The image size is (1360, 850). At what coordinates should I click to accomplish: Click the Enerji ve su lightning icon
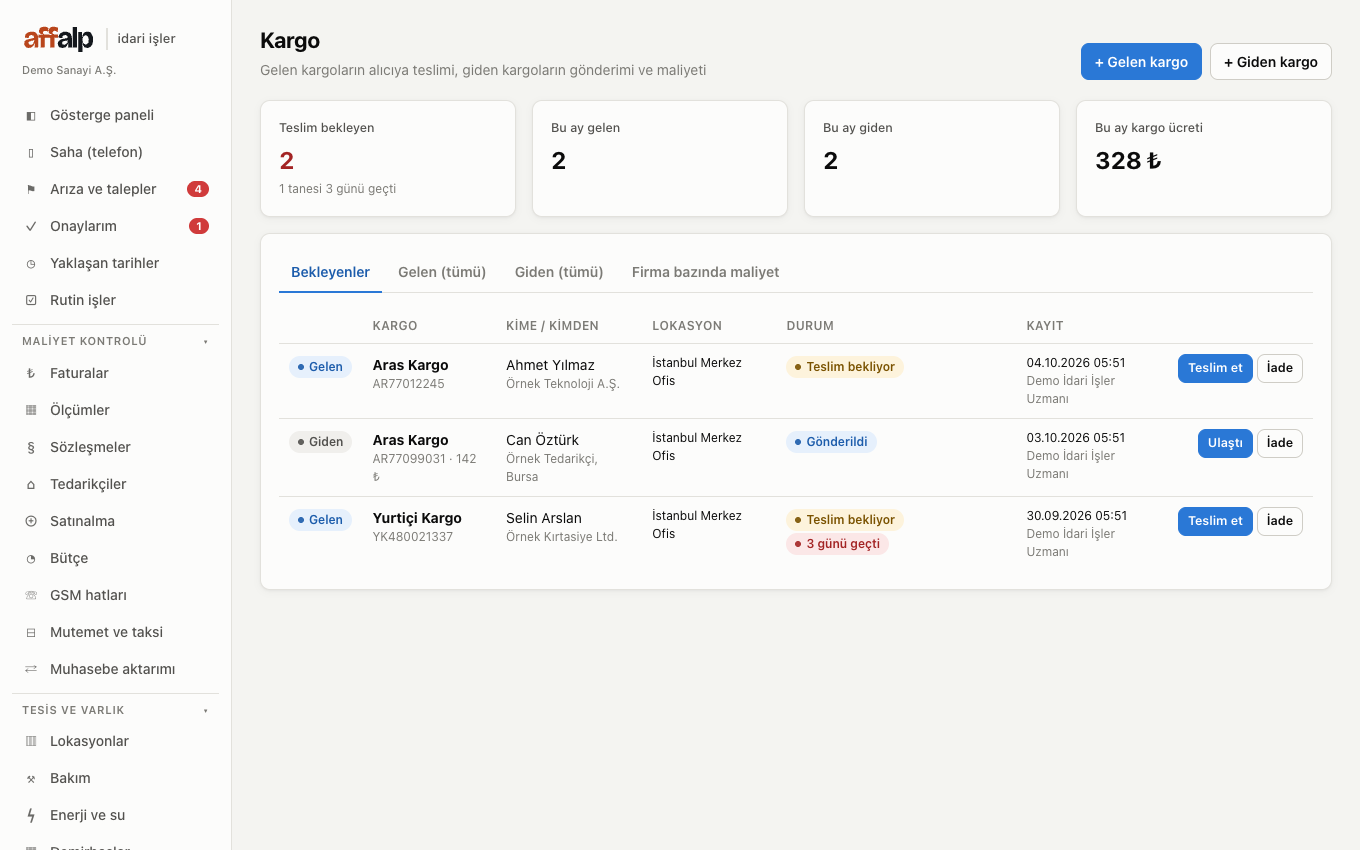(31, 815)
